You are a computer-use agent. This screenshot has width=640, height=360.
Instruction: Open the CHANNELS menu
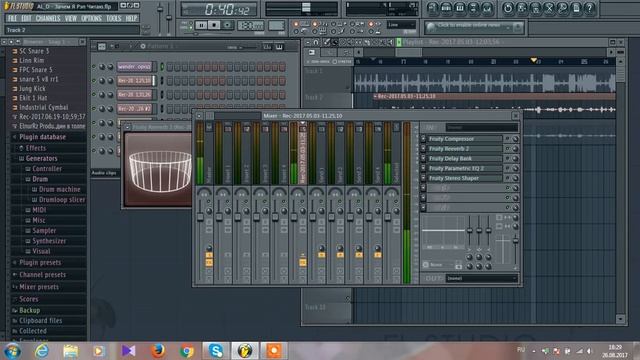tap(48, 18)
